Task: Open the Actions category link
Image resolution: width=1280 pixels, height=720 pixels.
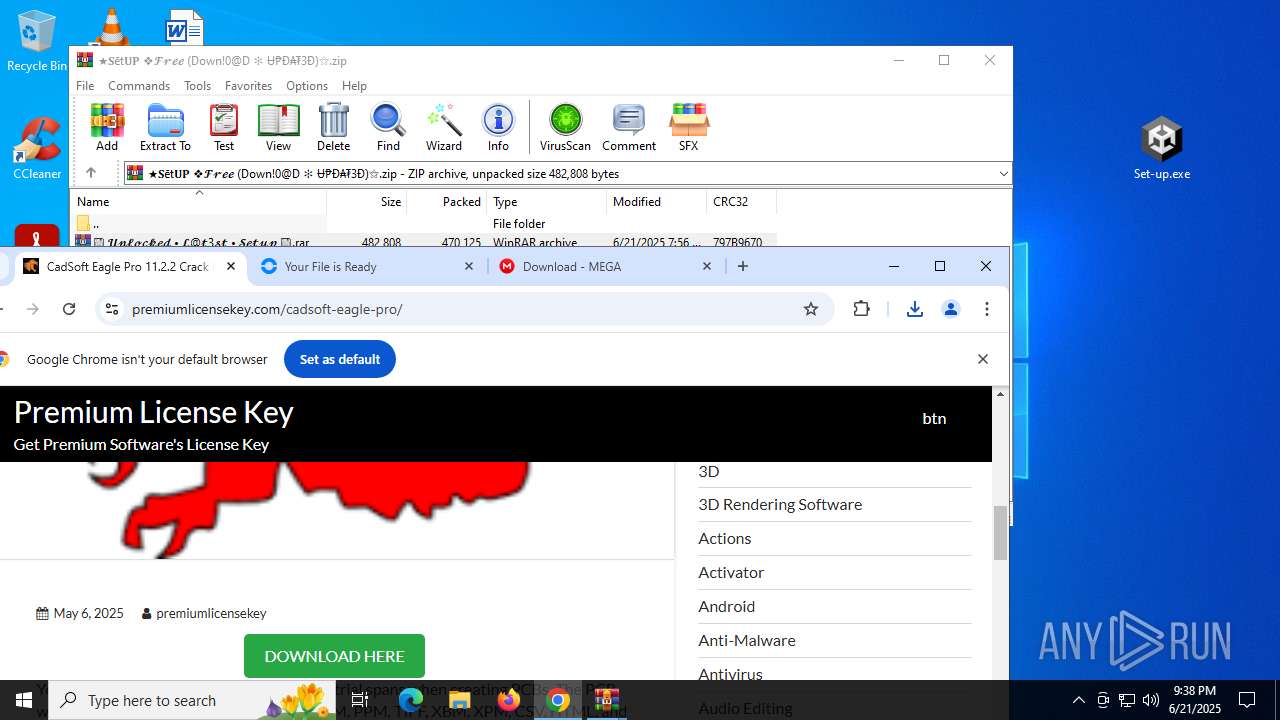Action: (x=724, y=538)
